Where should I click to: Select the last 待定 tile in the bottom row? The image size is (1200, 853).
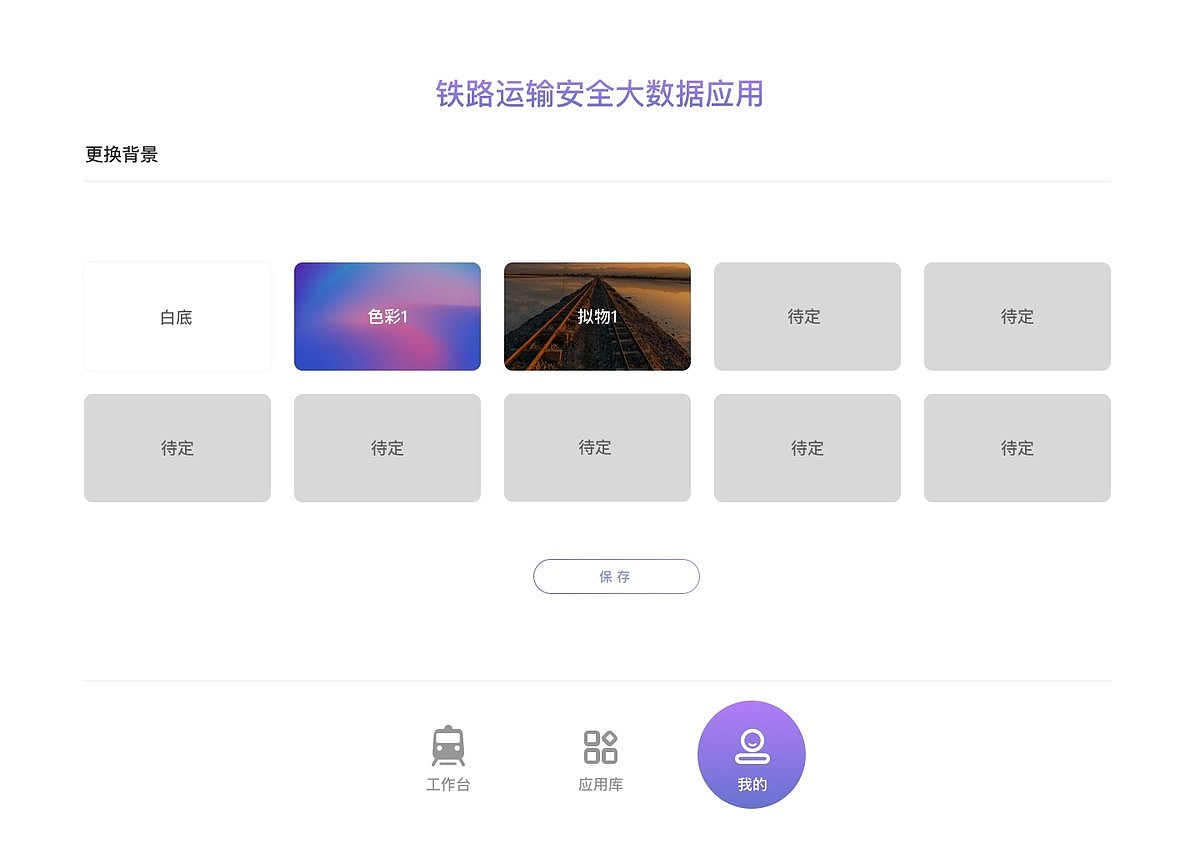tap(1017, 448)
